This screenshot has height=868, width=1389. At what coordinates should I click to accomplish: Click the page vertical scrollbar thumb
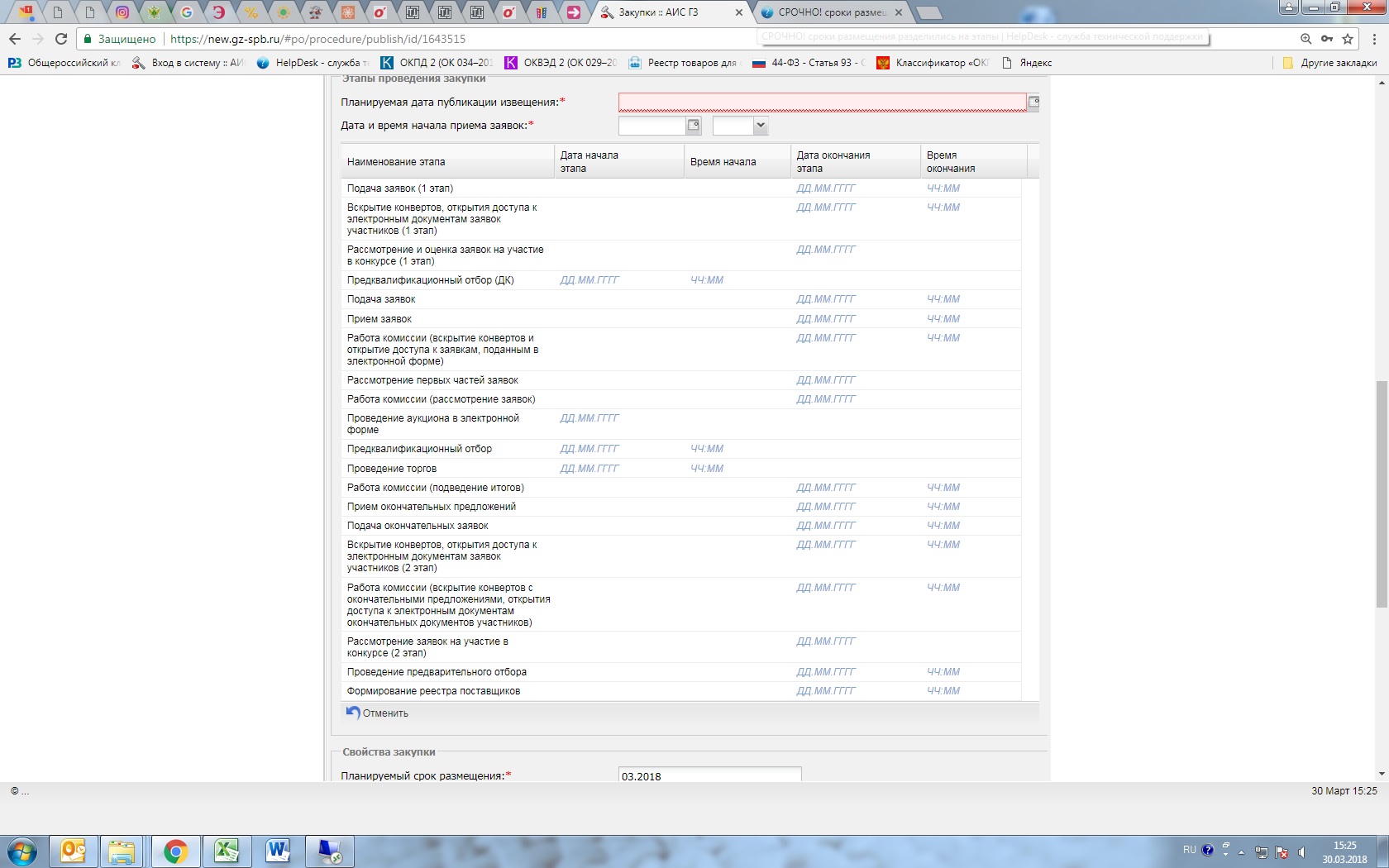coord(1382,494)
